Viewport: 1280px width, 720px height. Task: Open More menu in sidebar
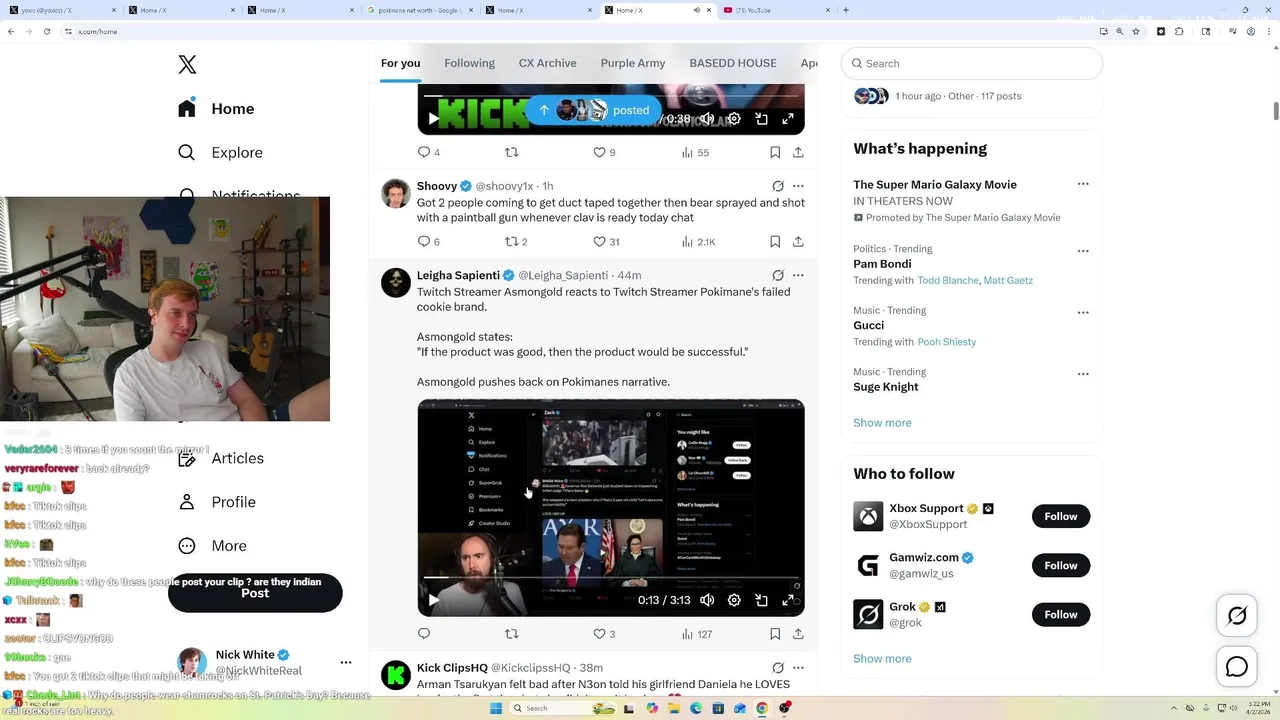coord(212,546)
